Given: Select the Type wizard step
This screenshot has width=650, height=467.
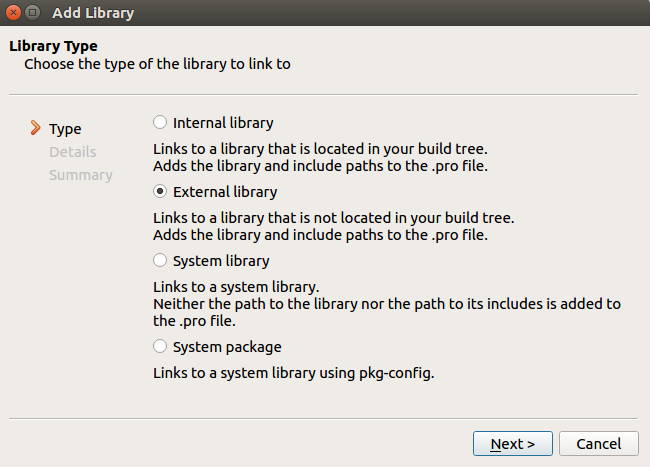Looking at the screenshot, I should click(65, 129).
